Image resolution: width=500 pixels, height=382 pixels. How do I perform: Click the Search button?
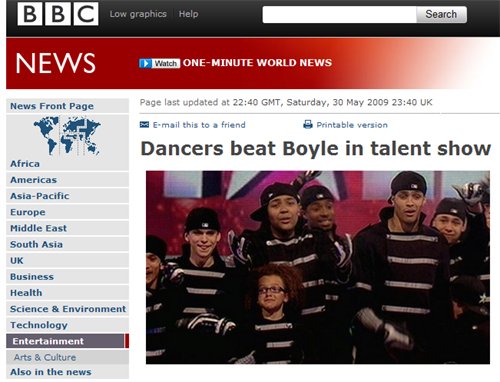coord(441,15)
